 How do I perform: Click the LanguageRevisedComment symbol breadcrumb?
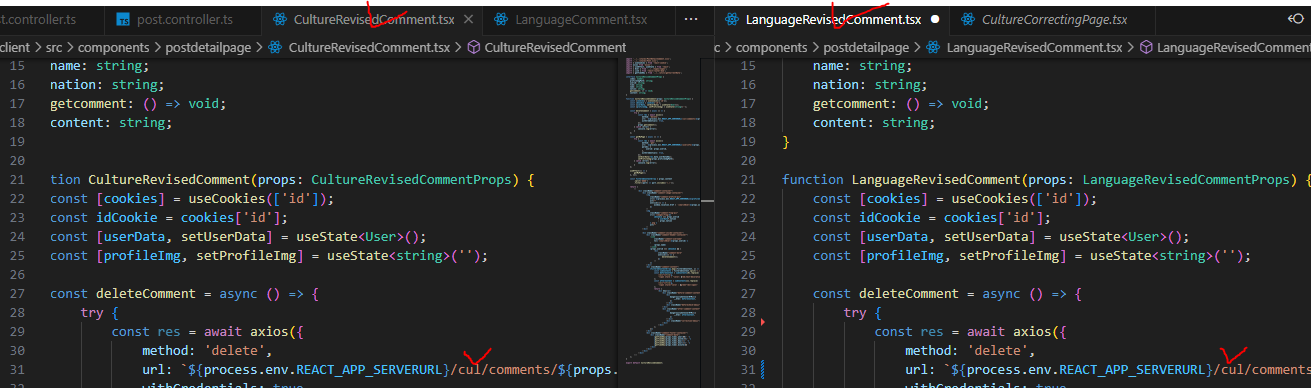tap(1233, 47)
